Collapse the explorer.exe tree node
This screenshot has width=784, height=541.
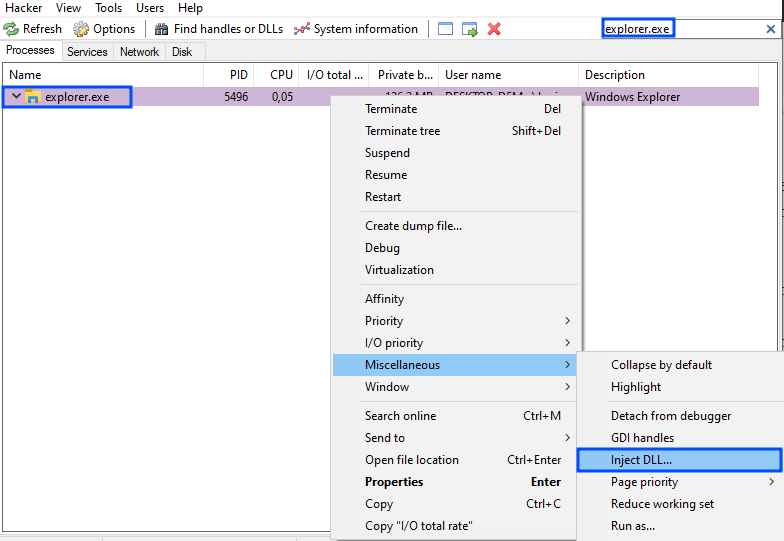coord(16,97)
